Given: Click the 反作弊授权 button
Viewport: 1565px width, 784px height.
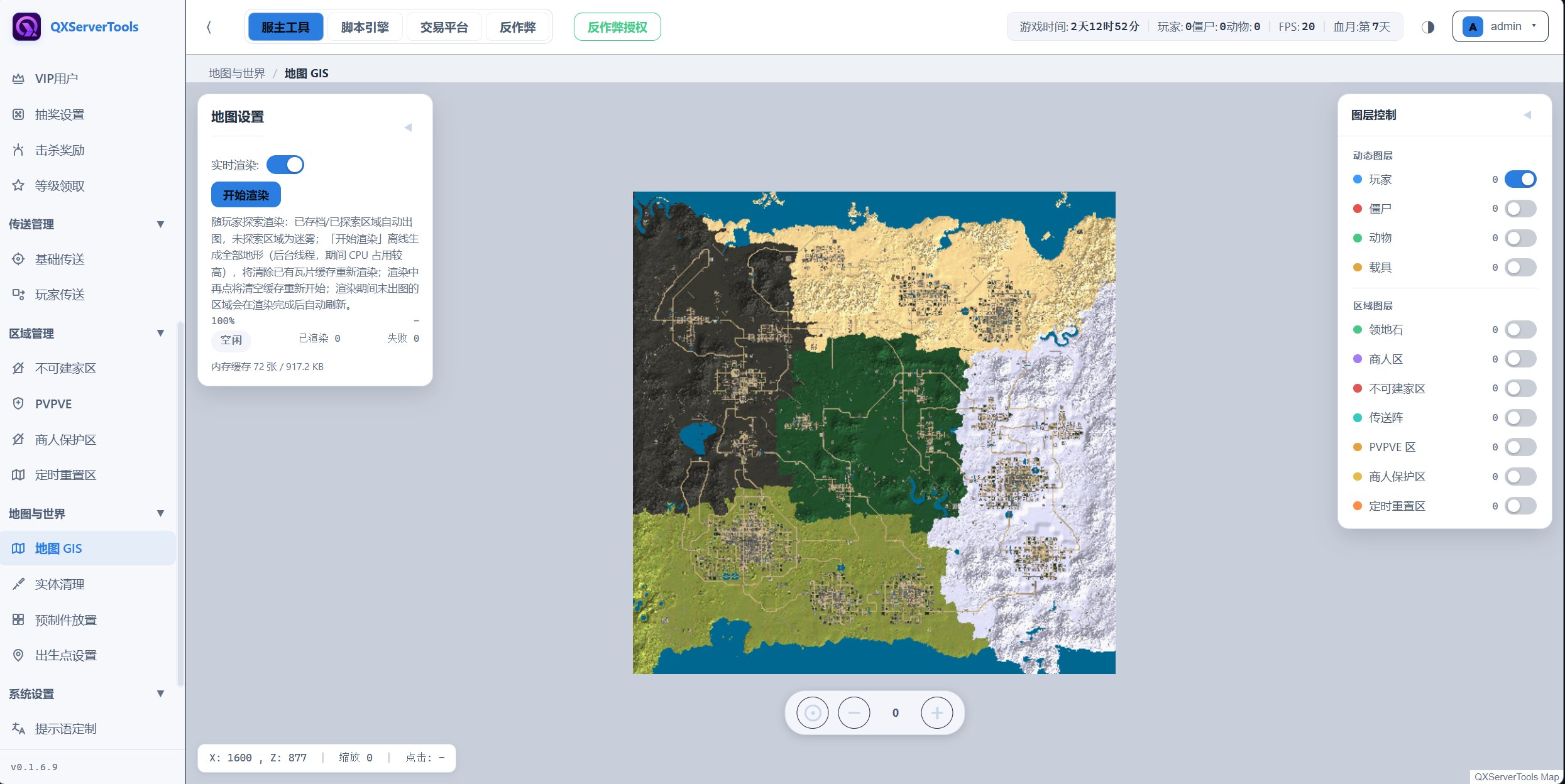Looking at the screenshot, I should (x=617, y=27).
